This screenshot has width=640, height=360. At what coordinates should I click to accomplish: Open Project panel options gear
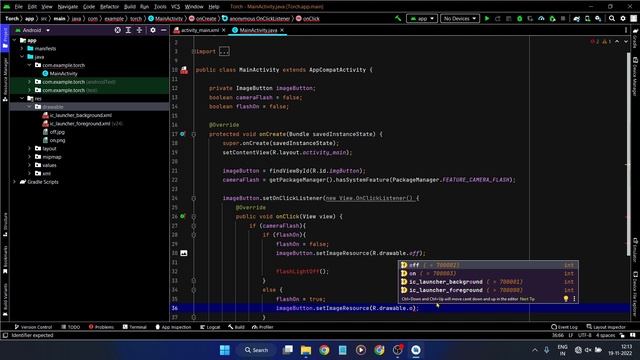(153, 30)
